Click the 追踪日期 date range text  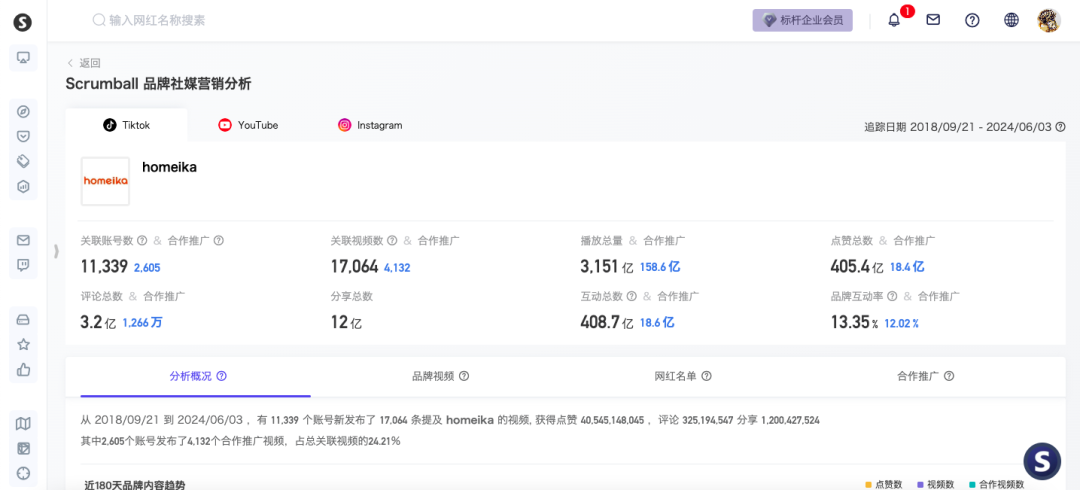pos(959,127)
